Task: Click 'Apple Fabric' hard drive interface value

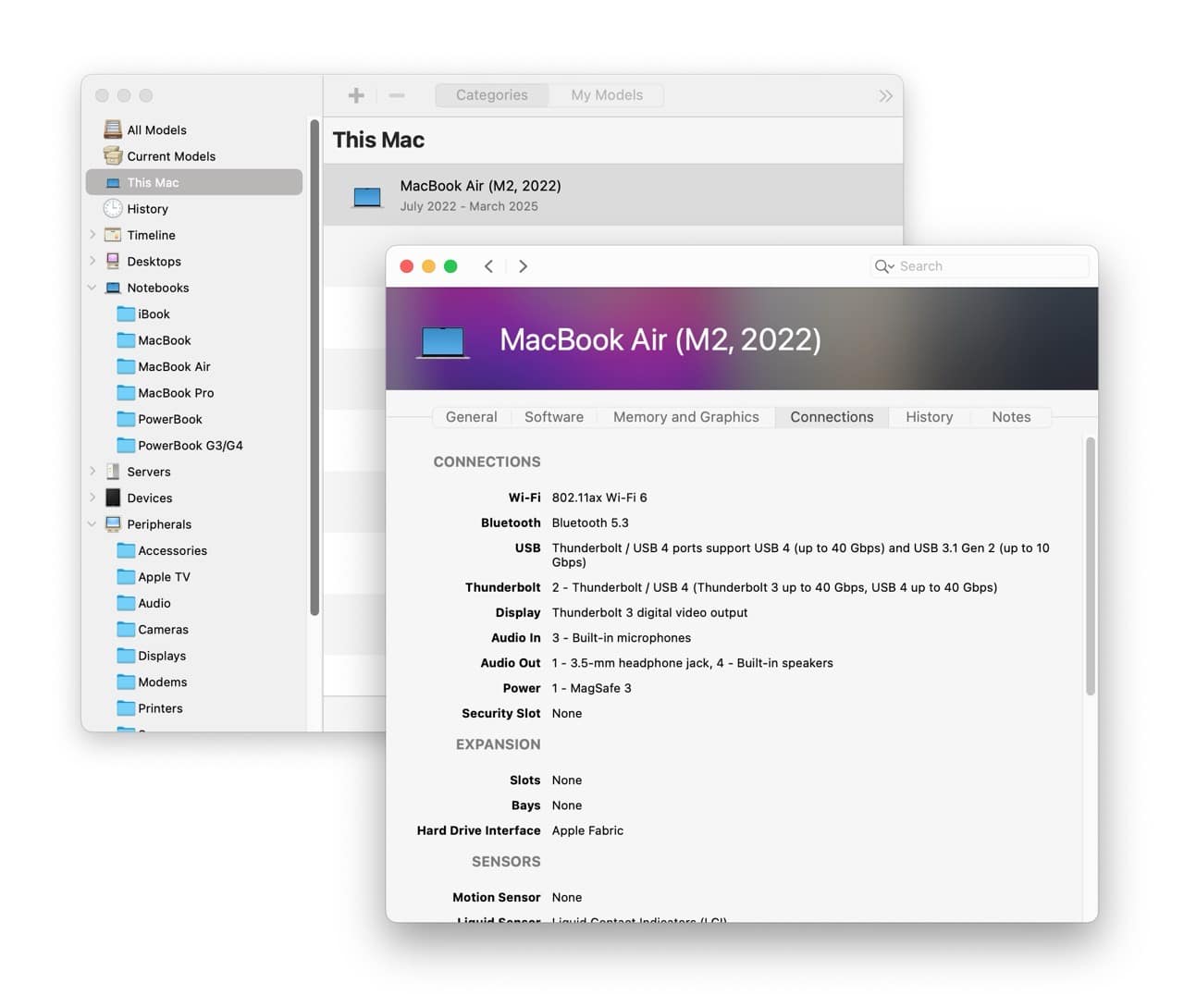Action: click(x=587, y=830)
